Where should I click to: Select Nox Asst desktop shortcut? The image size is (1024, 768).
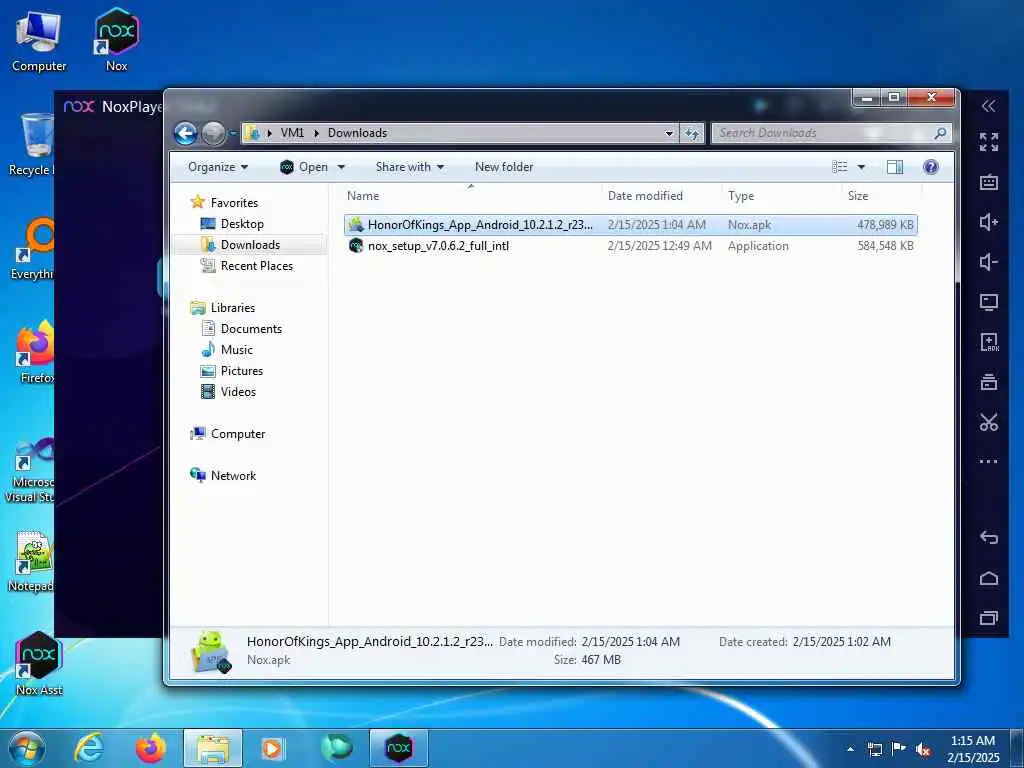pos(39,663)
